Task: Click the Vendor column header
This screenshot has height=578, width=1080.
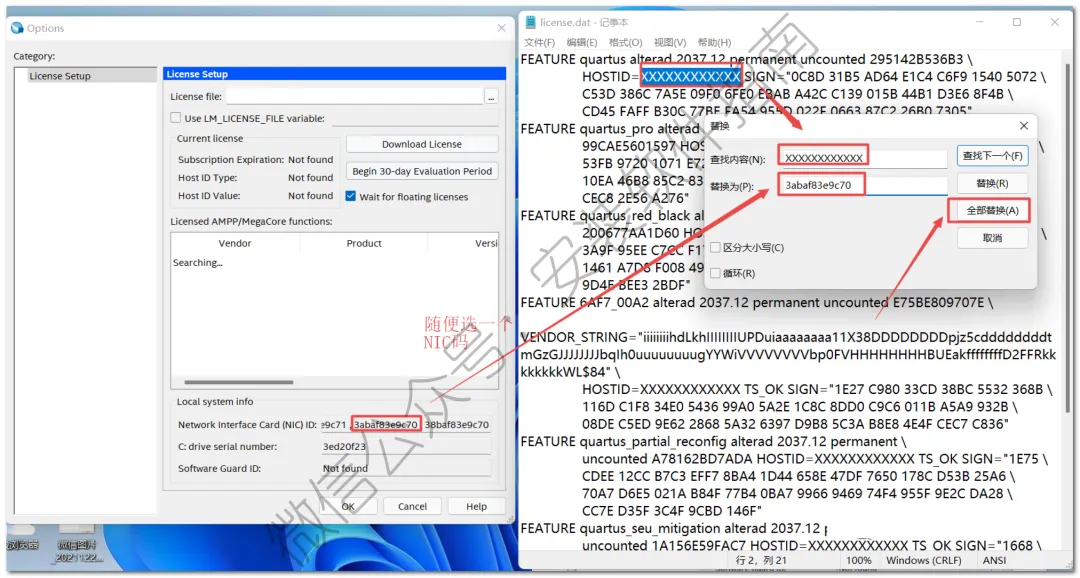Action: tap(235, 243)
